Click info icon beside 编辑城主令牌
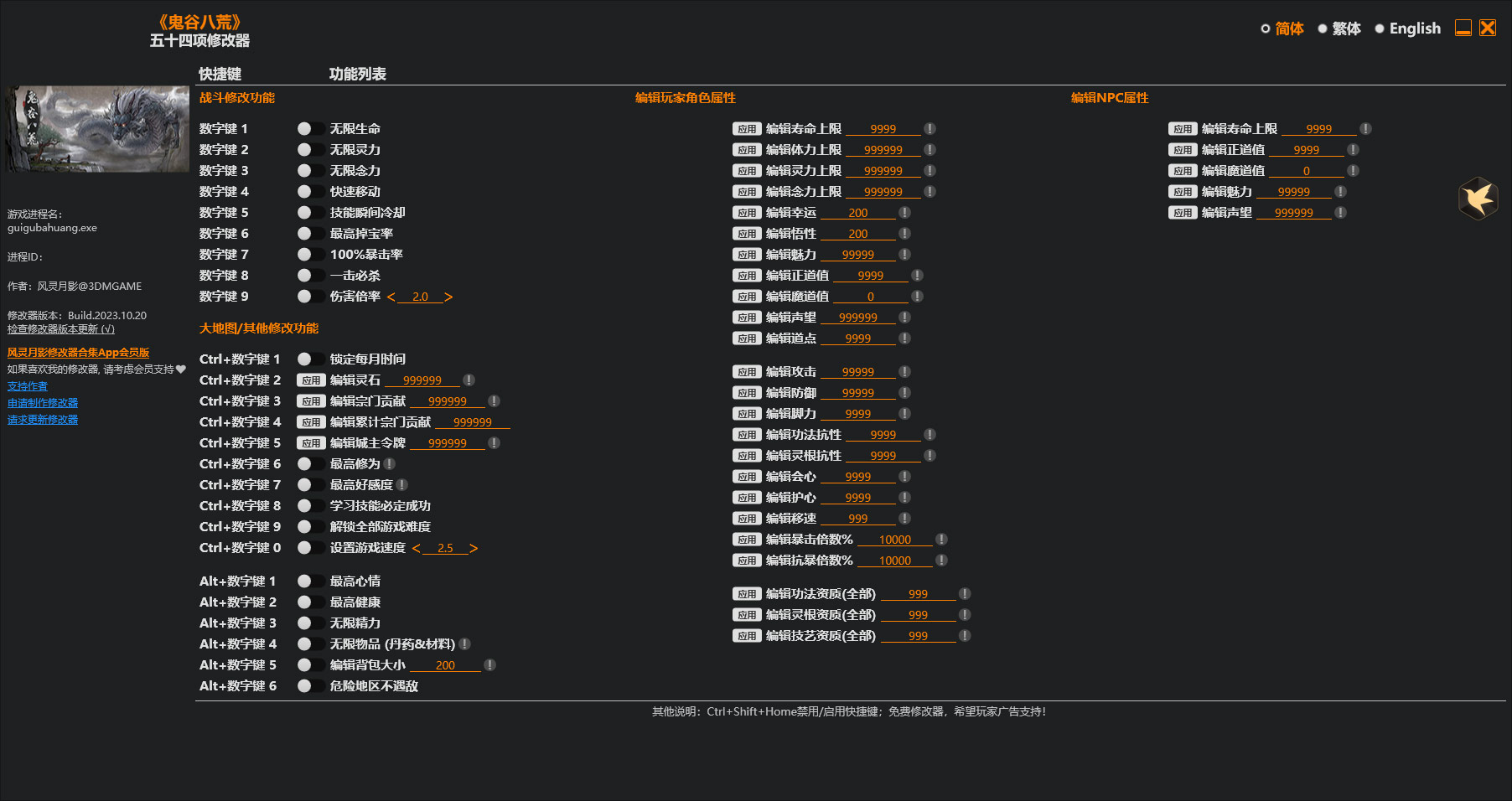The width and height of the screenshot is (1512, 801). [494, 443]
